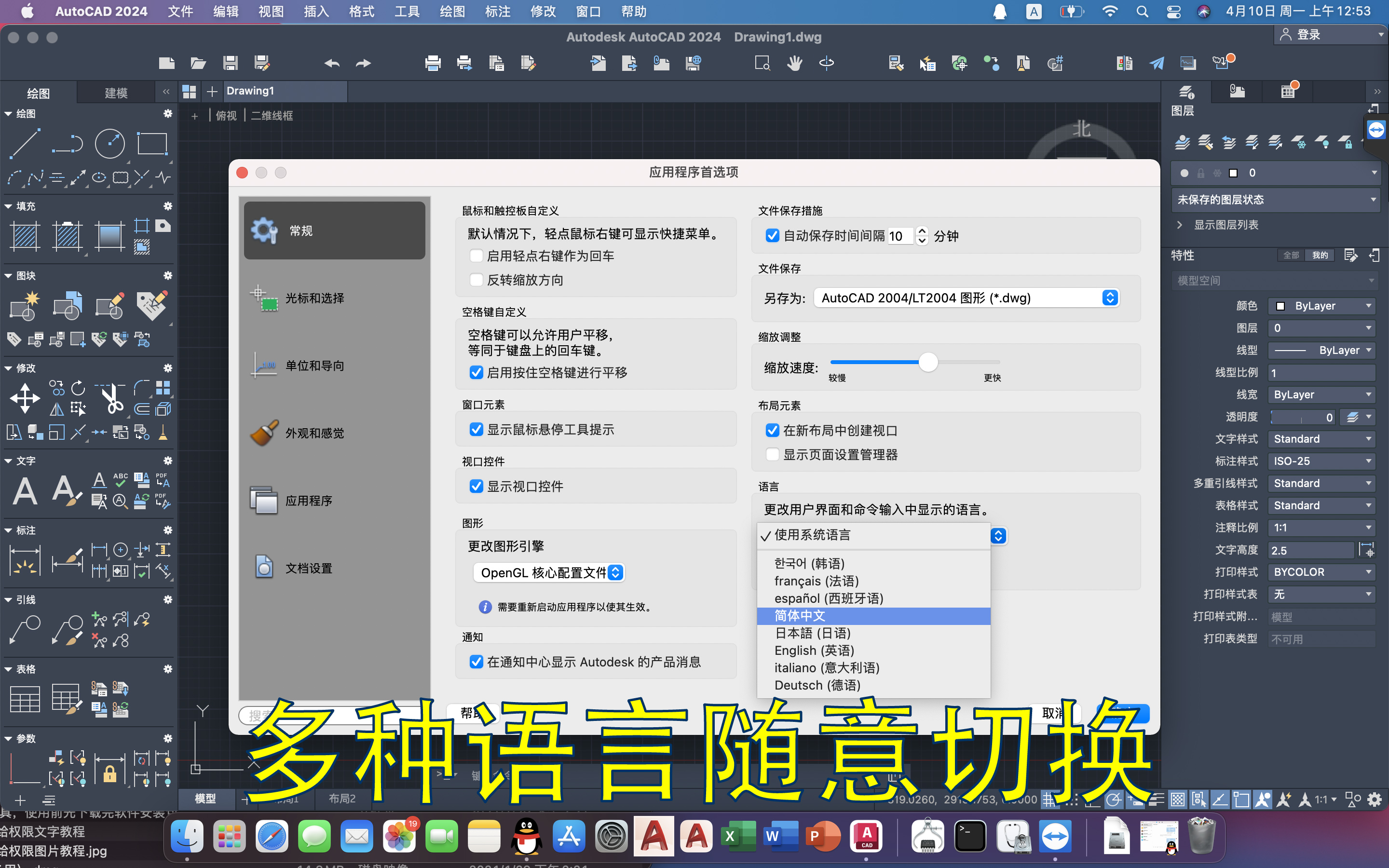The image size is (1389, 868).
Task: Open Finder from the Dock
Action: point(187,836)
